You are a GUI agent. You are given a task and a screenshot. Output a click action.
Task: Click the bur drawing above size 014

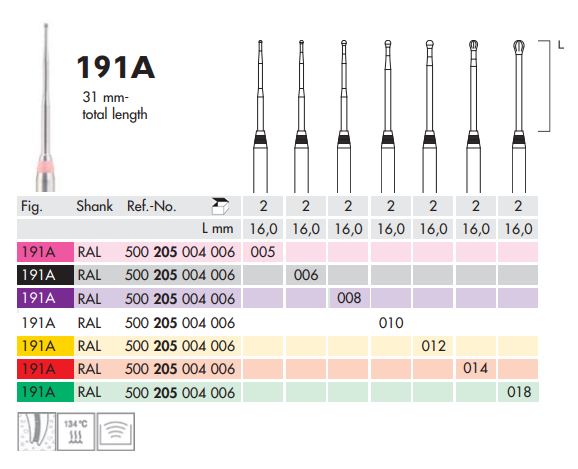click(473, 116)
